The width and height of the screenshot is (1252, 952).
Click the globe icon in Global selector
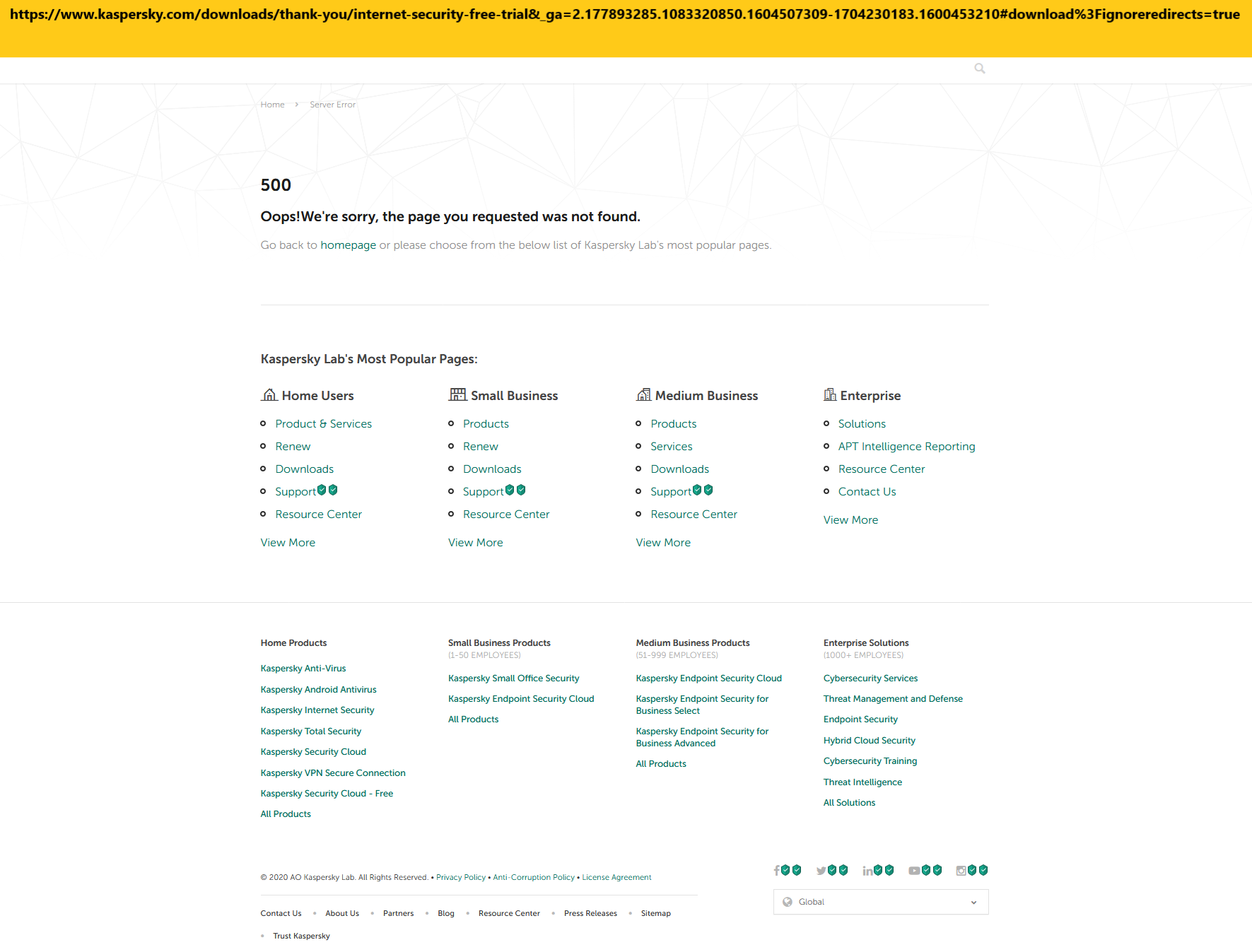pos(788,902)
